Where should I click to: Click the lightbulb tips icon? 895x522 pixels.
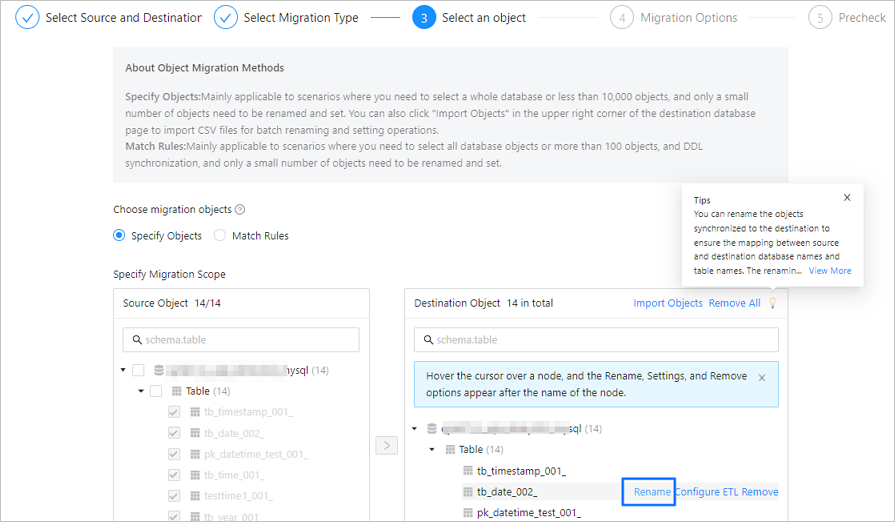point(772,303)
